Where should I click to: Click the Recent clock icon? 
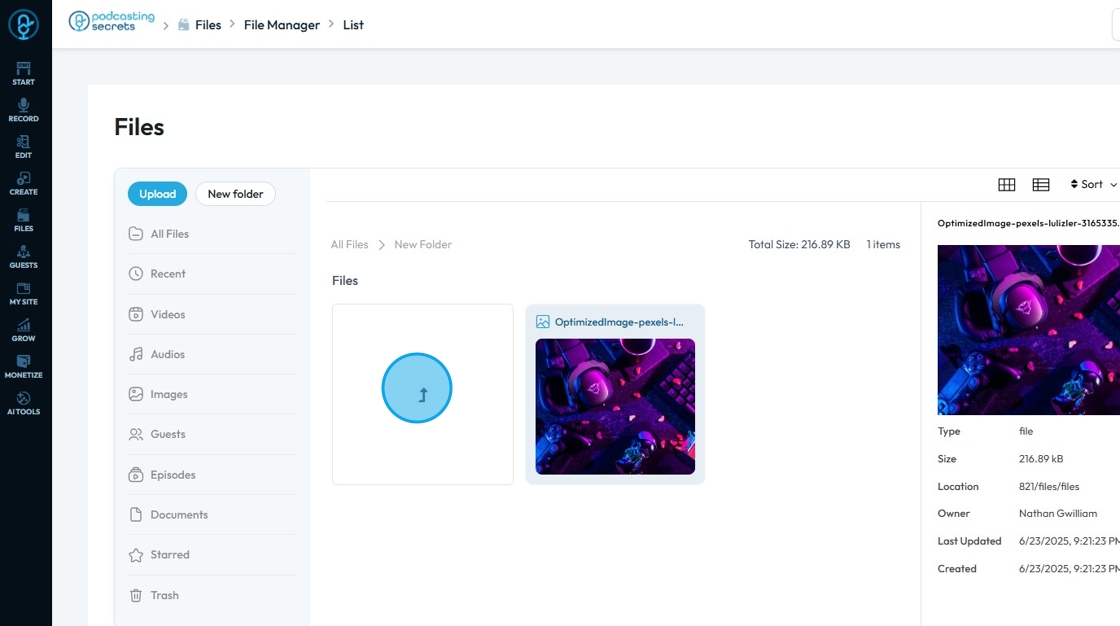point(136,274)
